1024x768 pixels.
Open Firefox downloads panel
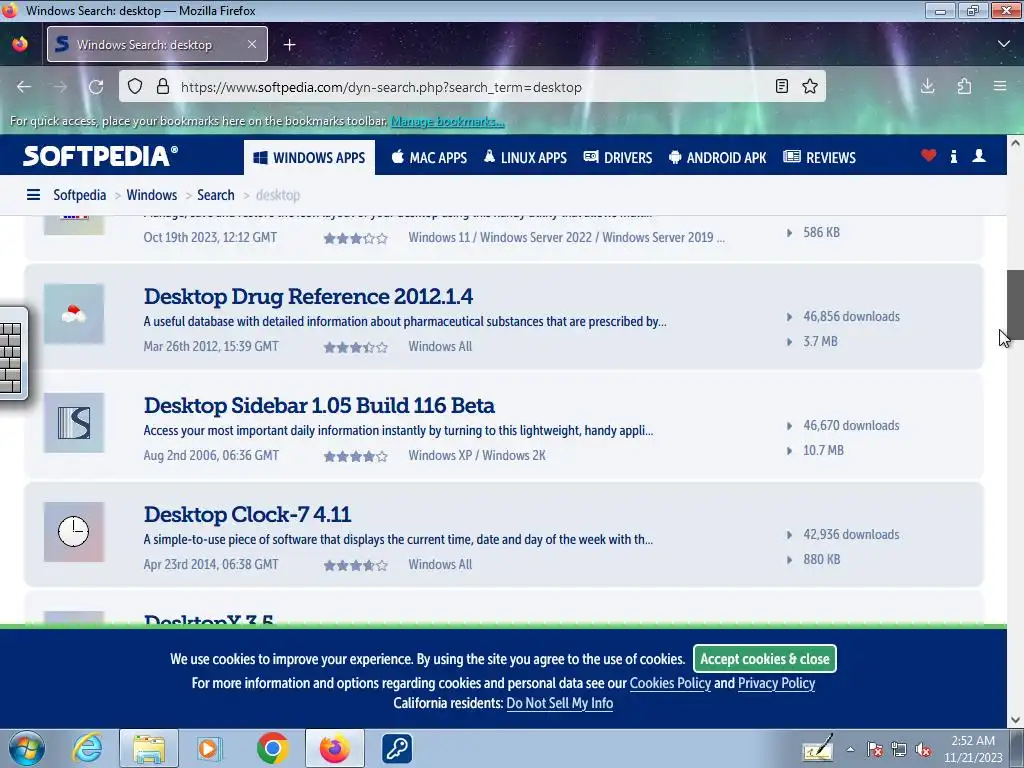click(x=927, y=86)
